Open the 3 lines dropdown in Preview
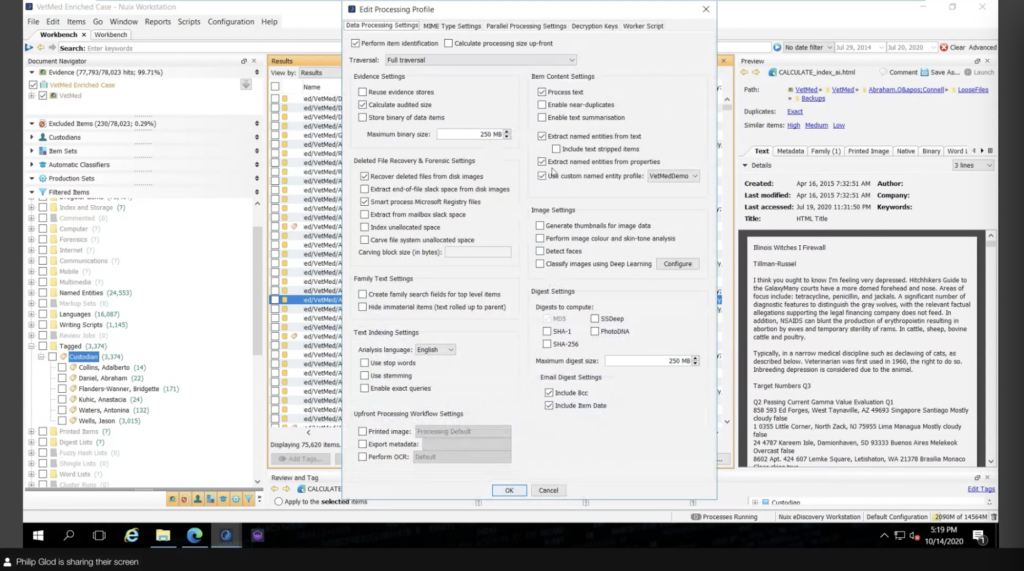Image resolution: width=1024 pixels, height=571 pixels. click(973, 165)
